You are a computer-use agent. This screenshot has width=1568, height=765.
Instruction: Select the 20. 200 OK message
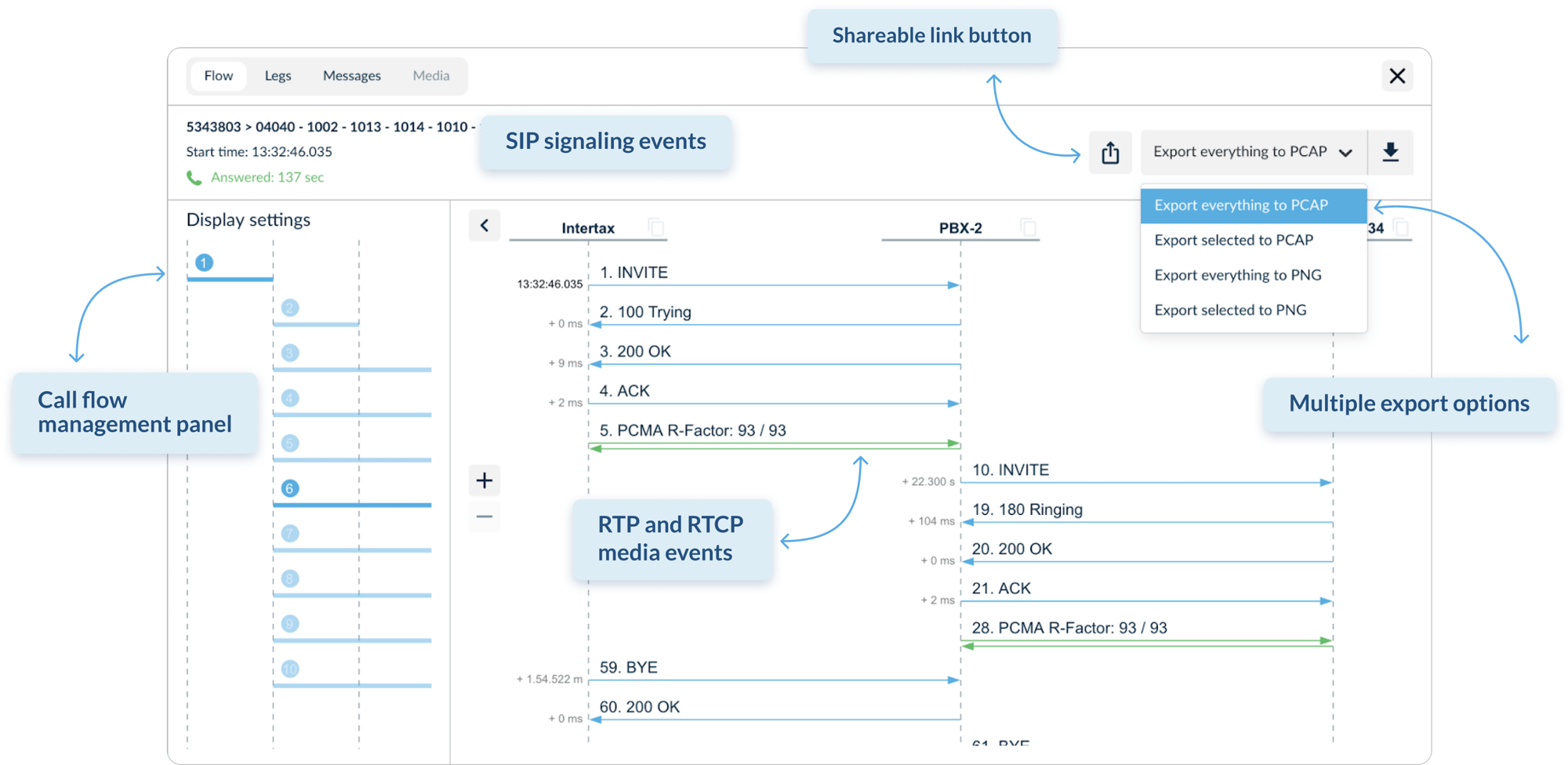1011,549
